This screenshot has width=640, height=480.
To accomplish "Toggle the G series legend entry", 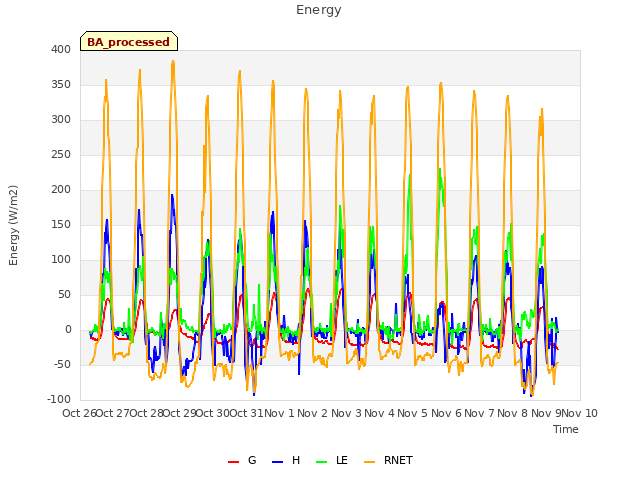I will pos(242,460).
